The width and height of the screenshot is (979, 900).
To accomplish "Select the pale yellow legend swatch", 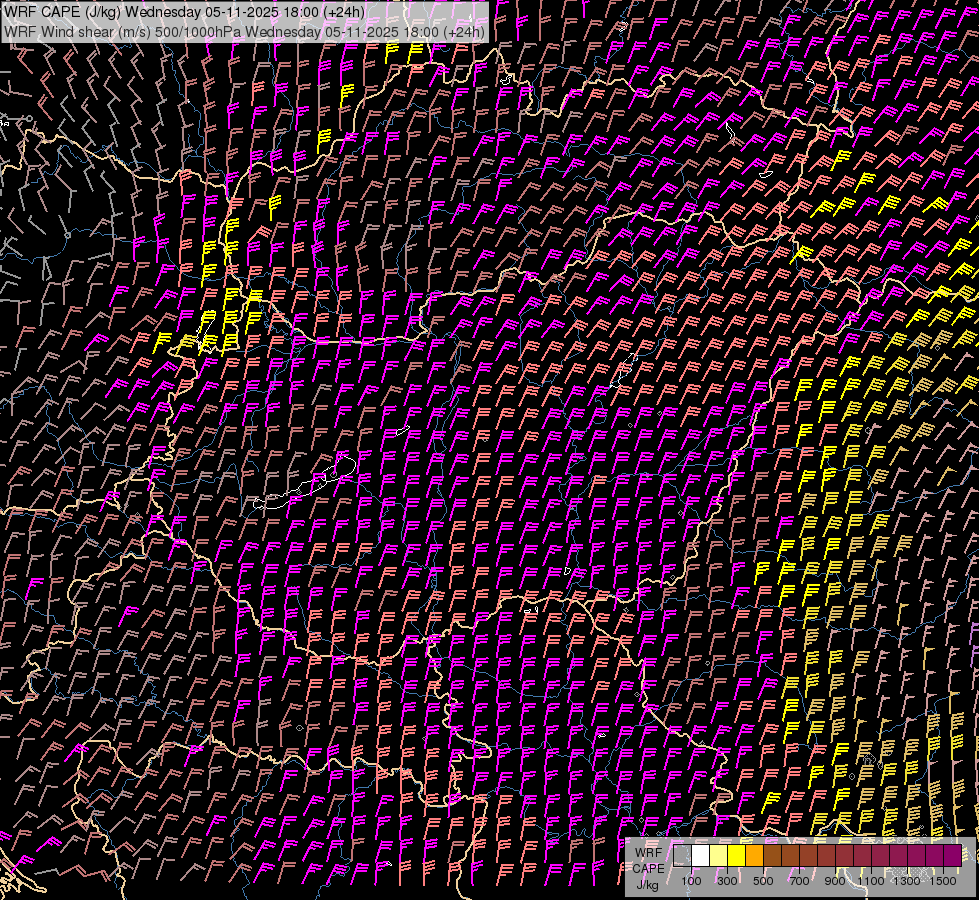I will [718, 855].
